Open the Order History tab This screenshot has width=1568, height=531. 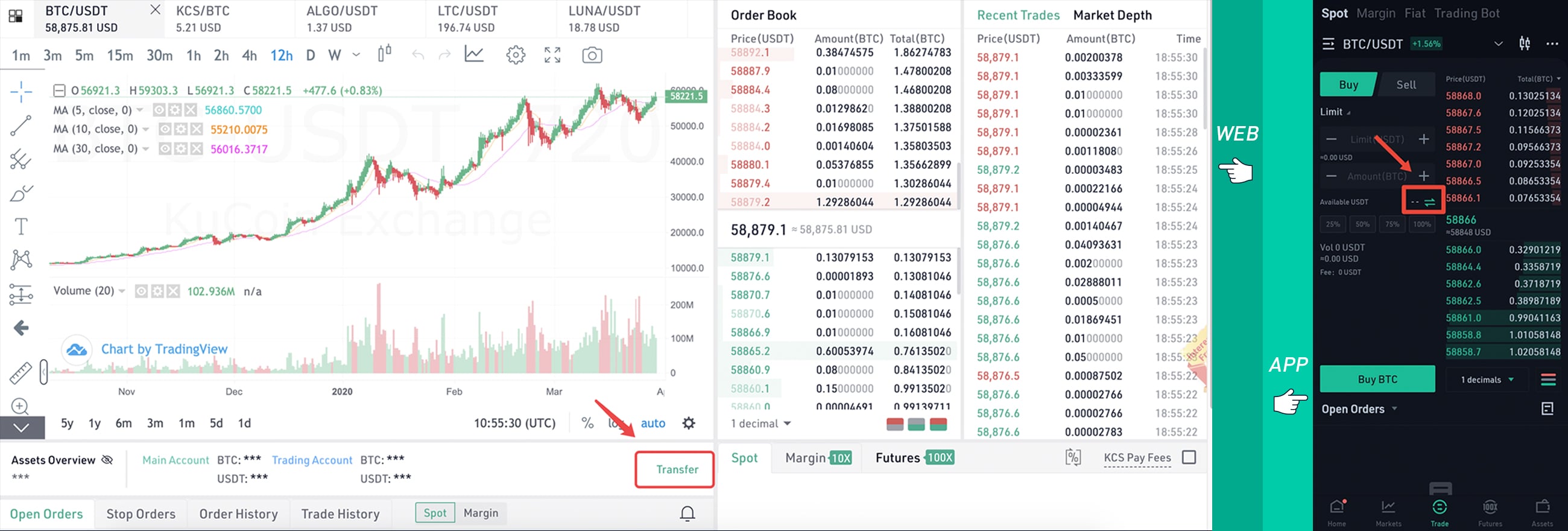click(x=239, y=514)
